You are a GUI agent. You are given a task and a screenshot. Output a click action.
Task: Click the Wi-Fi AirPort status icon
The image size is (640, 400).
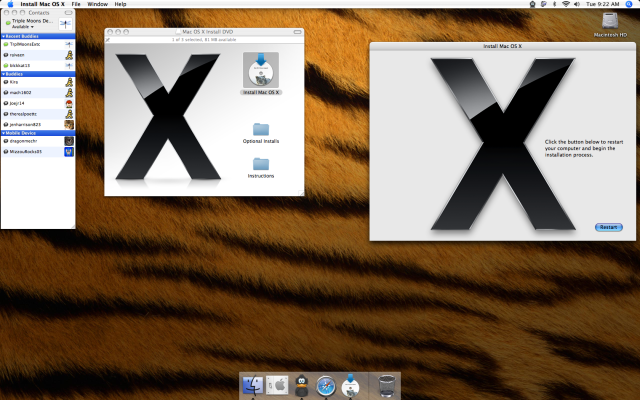(x=566, y=4)
